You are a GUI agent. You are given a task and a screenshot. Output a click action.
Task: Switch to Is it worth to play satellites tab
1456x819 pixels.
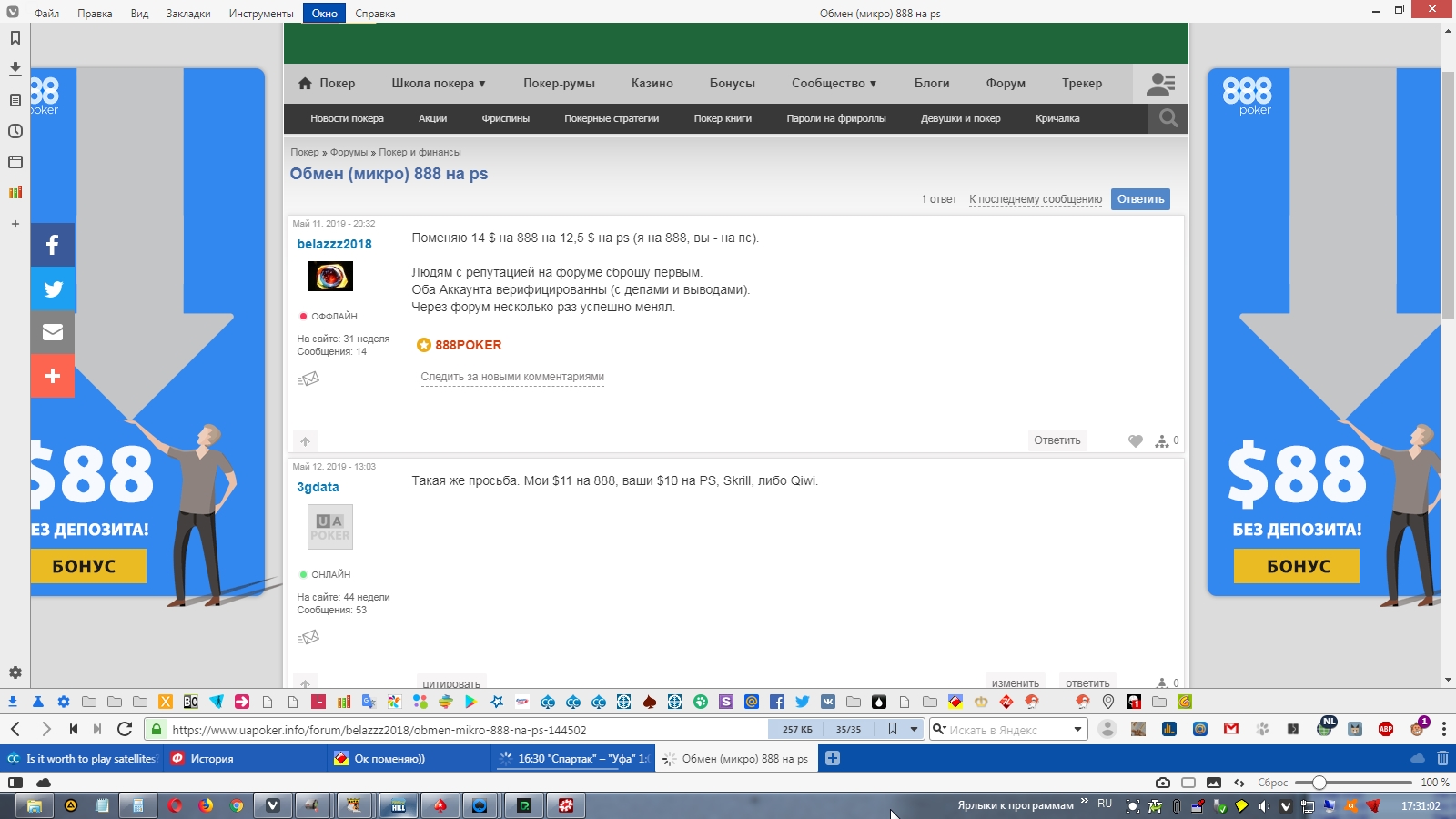tap(82, 758)
